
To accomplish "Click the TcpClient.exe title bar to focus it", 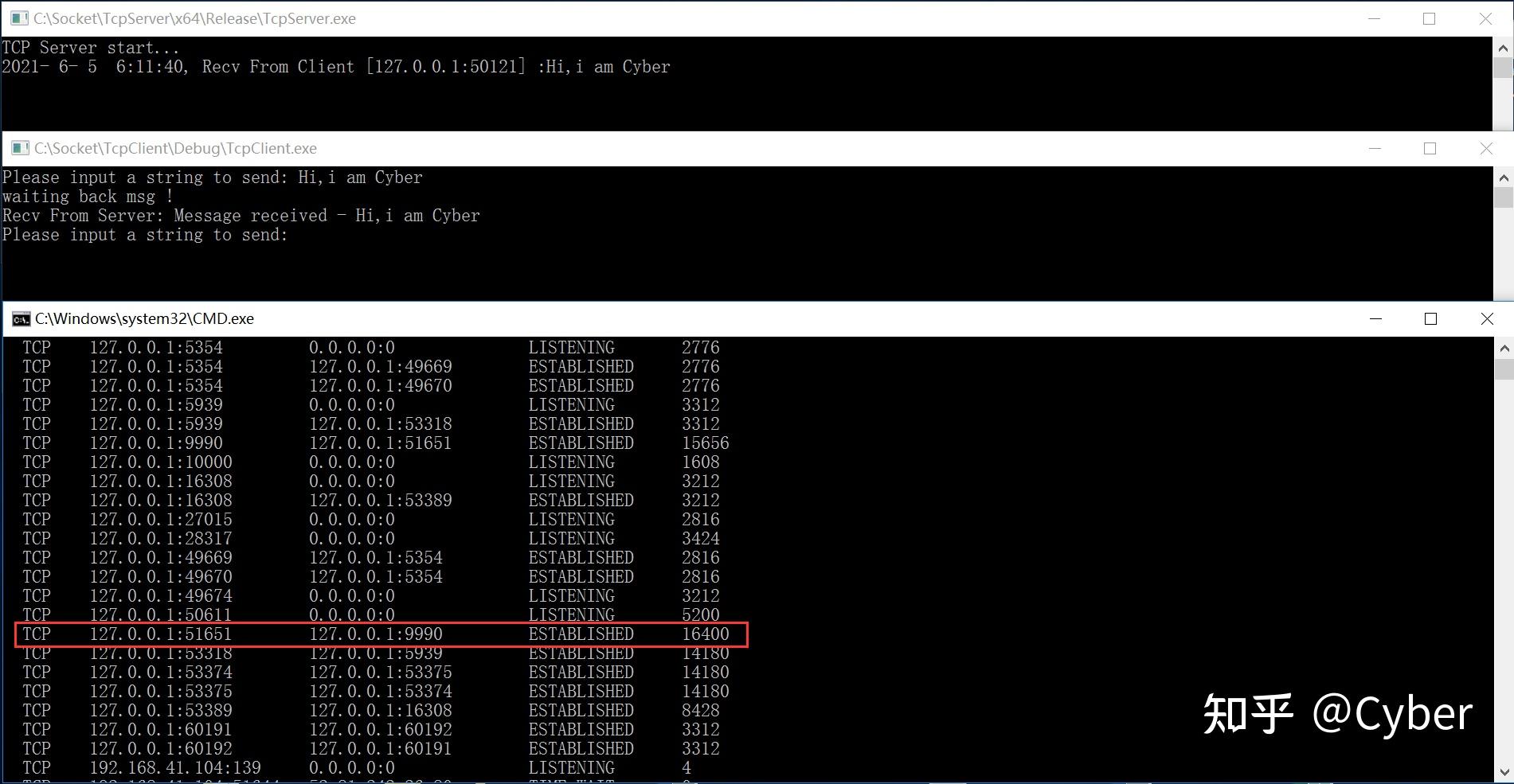I will click(x=637, y=148).
